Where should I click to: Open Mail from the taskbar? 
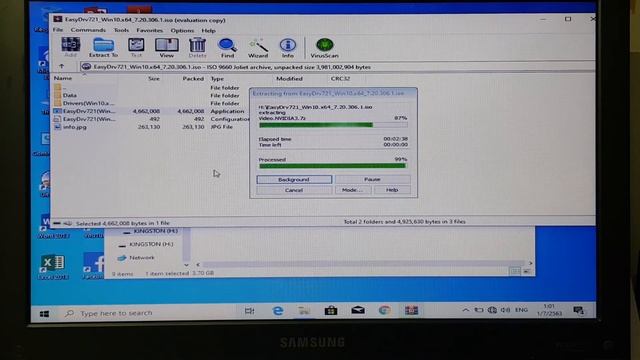click(358, 311)
